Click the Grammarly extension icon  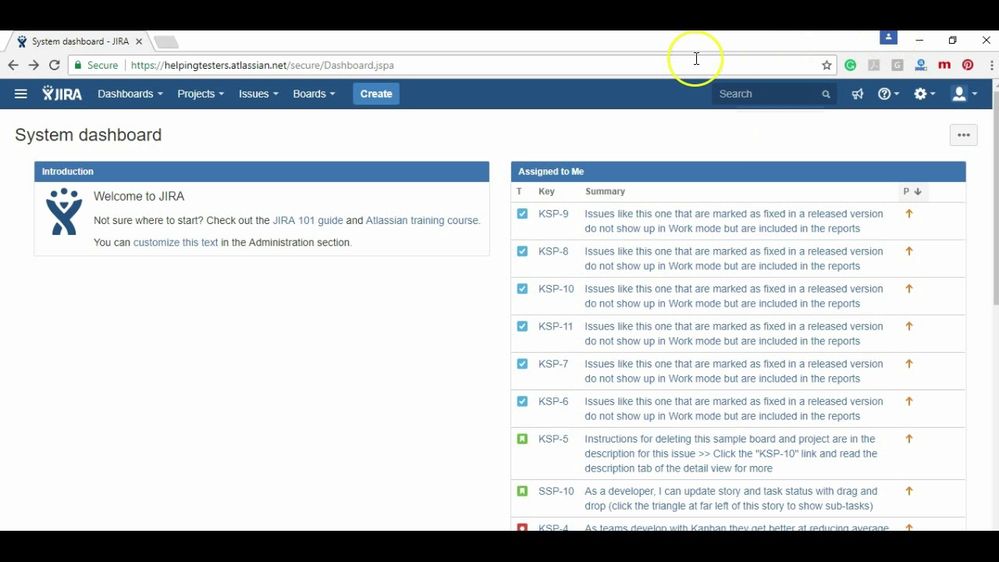click(850, 65)
